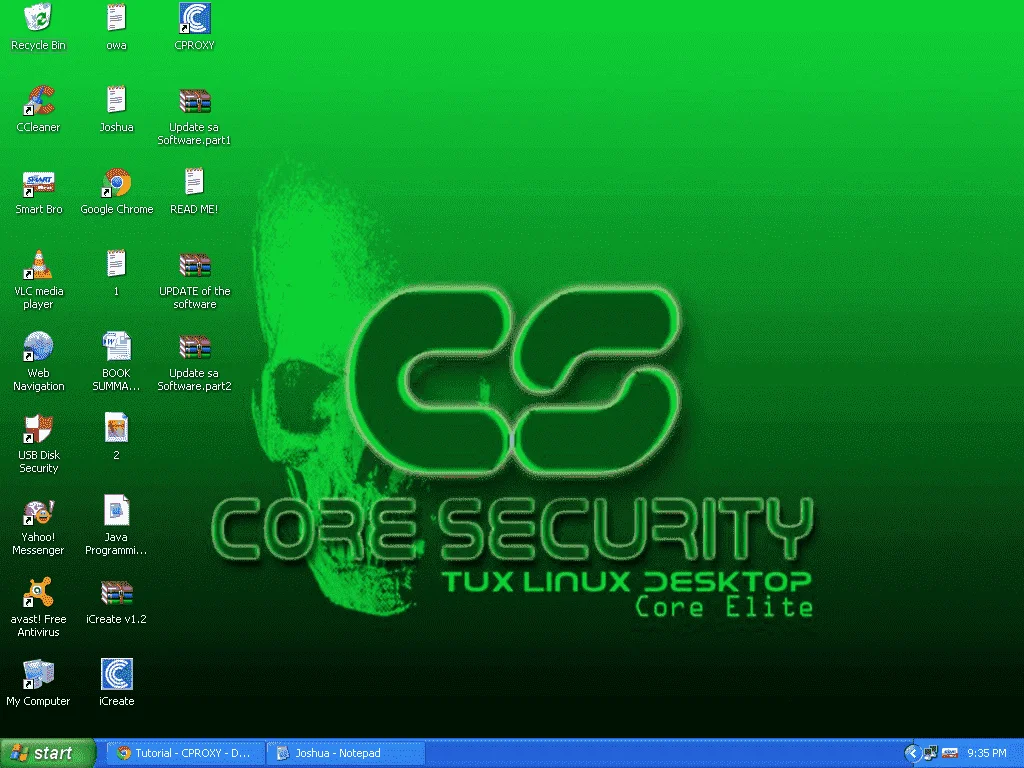
Task: Select the Yahoo! Messenger shortcut
Action: tap(38, 511)
